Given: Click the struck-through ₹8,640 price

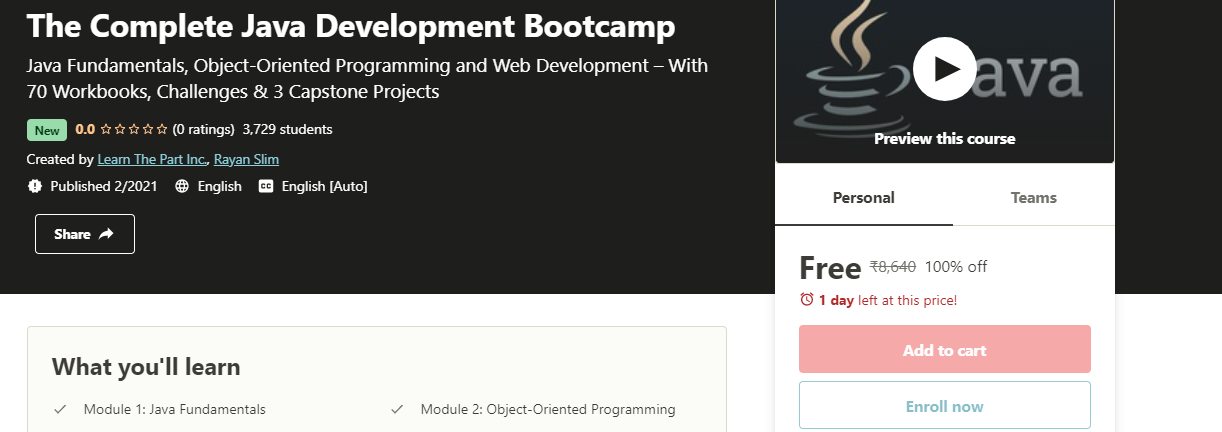Looking at the screenshot, I should pyautogui.click(x=893, y=267).
